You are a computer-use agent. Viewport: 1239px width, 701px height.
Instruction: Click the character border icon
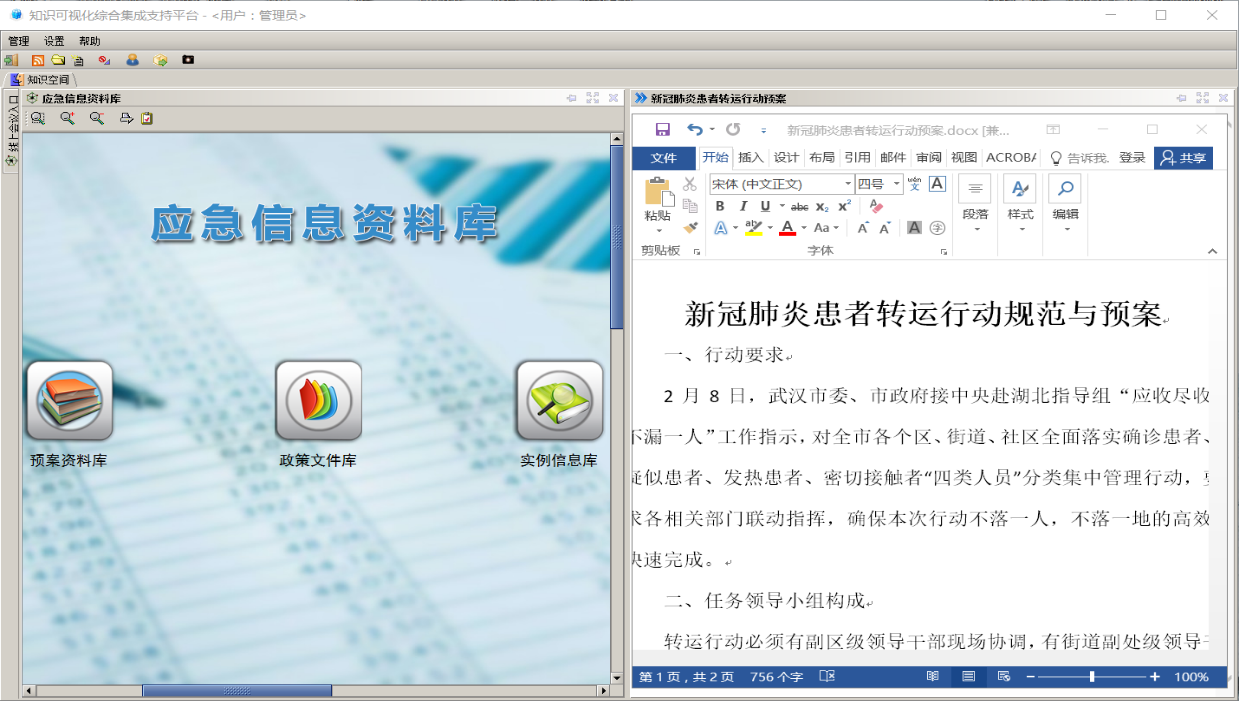click(x=937, y=184)
